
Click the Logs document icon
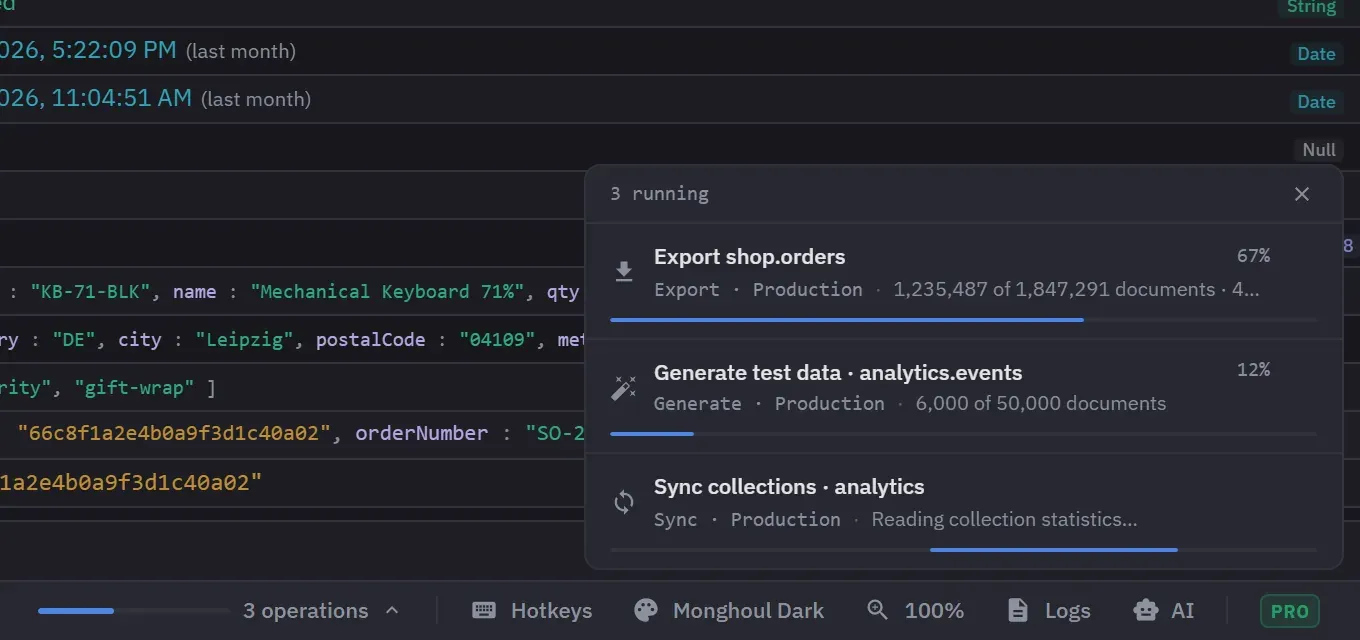(x=1017, y=610)
